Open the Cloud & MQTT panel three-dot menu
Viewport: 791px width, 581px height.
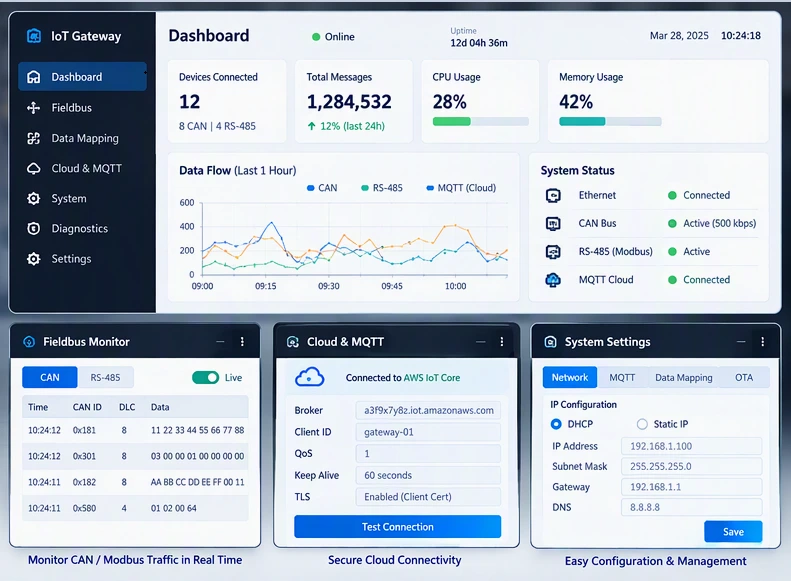coord(501,341)
